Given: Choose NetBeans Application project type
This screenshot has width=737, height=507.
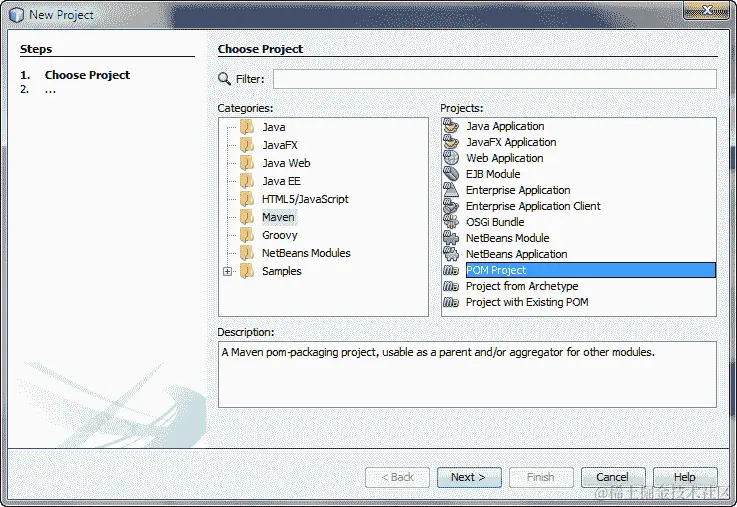Looking at the screenshot, I should [516, 254].
